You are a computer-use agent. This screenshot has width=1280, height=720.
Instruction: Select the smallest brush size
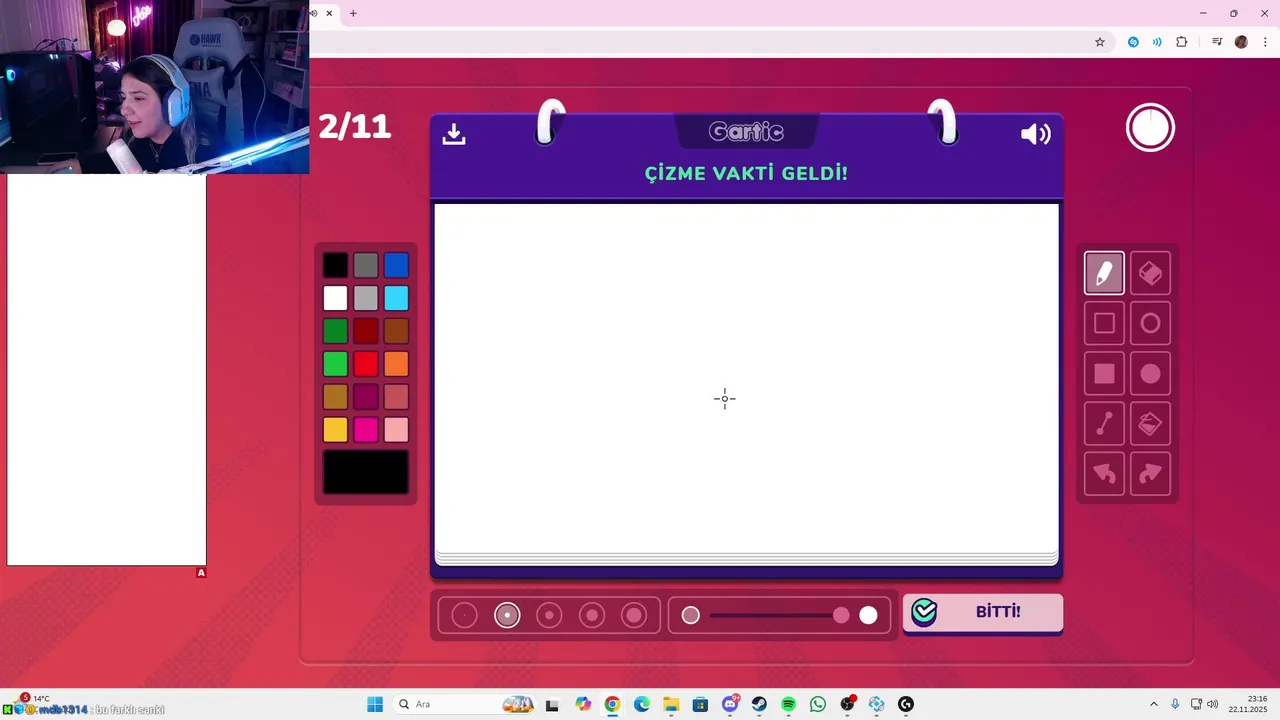pyautogui.click(x=464, y=616)
